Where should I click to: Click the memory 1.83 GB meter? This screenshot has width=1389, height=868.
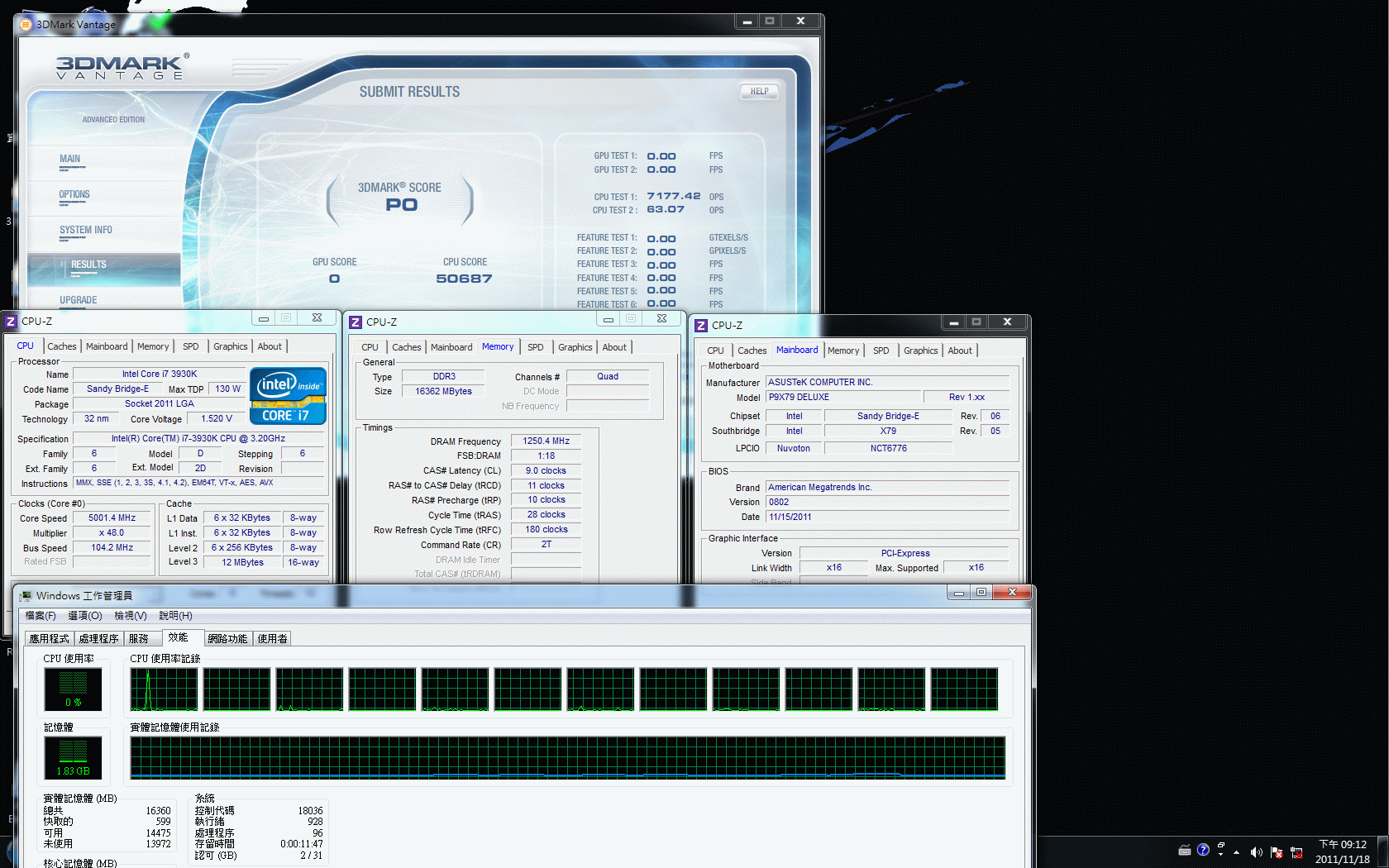pos(73,758)
